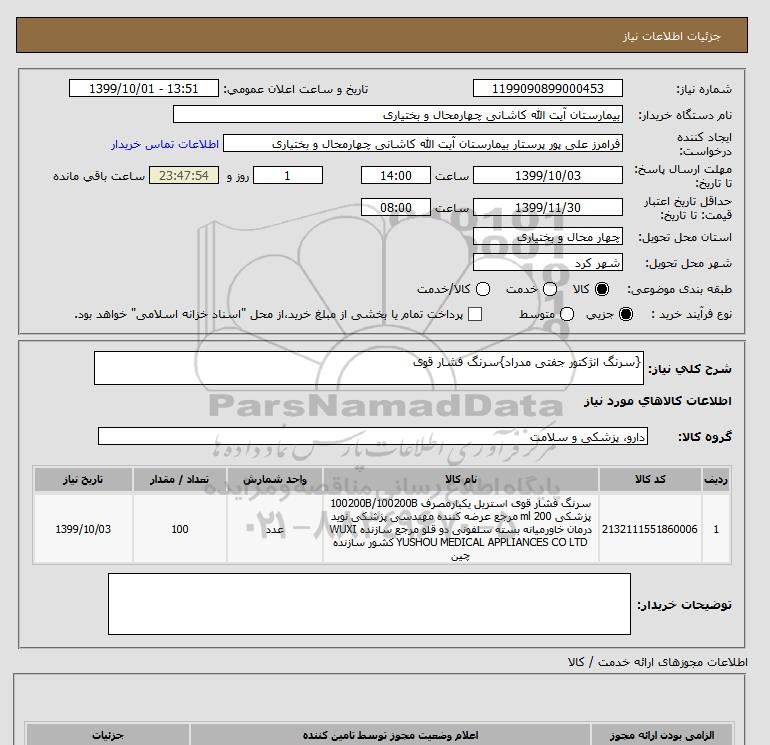This screenshot has width=770, height=745.
Task: Click the توضیحات خریدار label
Action: click(684, 605)
